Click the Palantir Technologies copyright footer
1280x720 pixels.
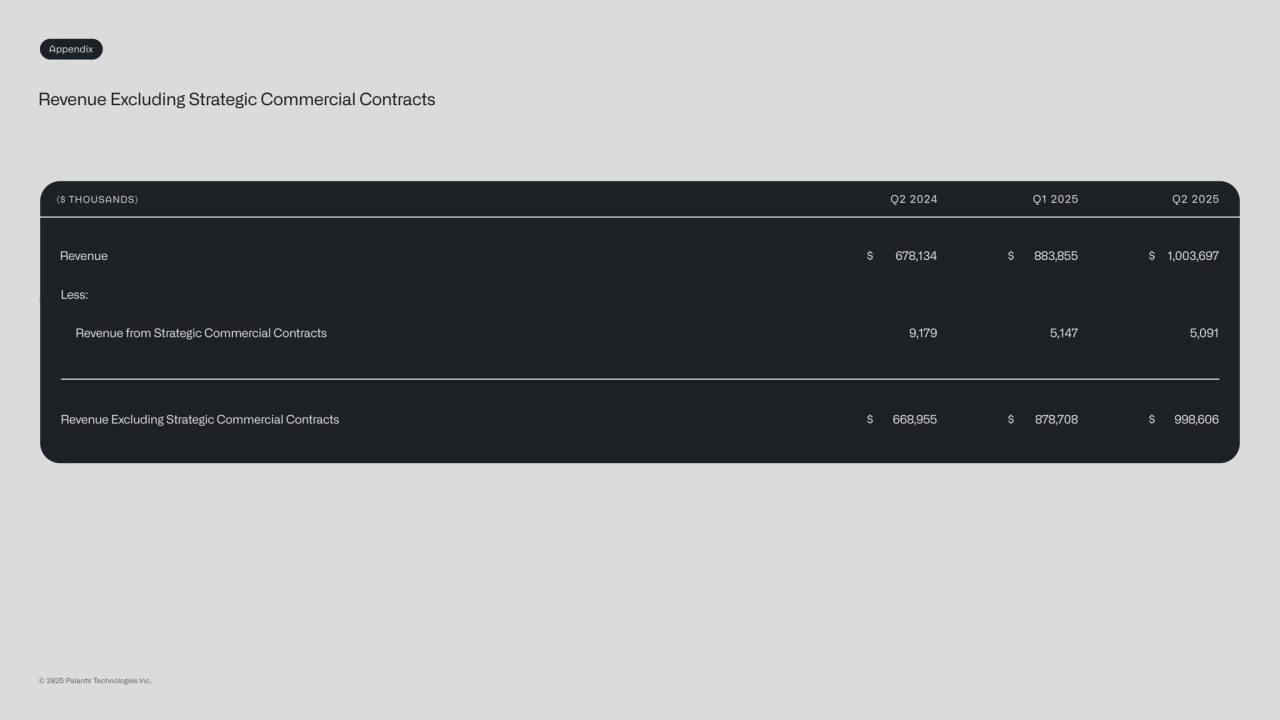pyautogui.click(x=95, y=681)
